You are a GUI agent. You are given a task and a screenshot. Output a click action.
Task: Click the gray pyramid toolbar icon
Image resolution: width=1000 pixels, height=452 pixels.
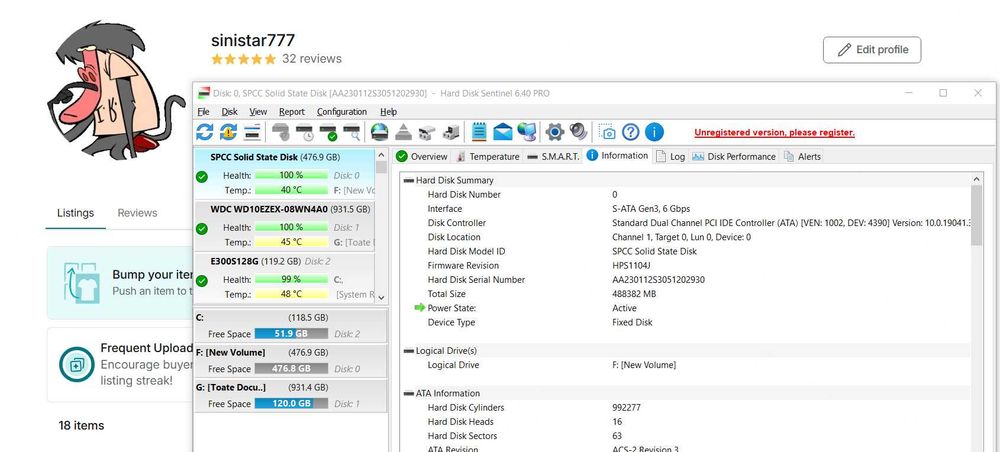pyautogui.click(x=403, y=132)
